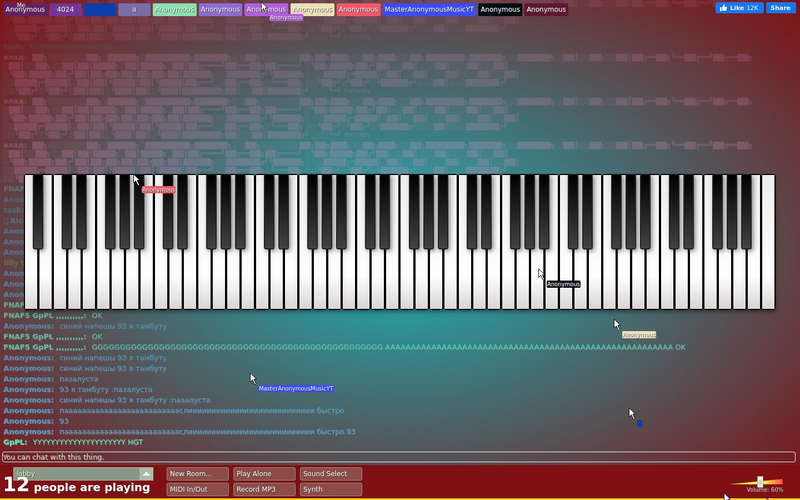
Task: Open the Synth panel
Action: (x=331, y=489)
